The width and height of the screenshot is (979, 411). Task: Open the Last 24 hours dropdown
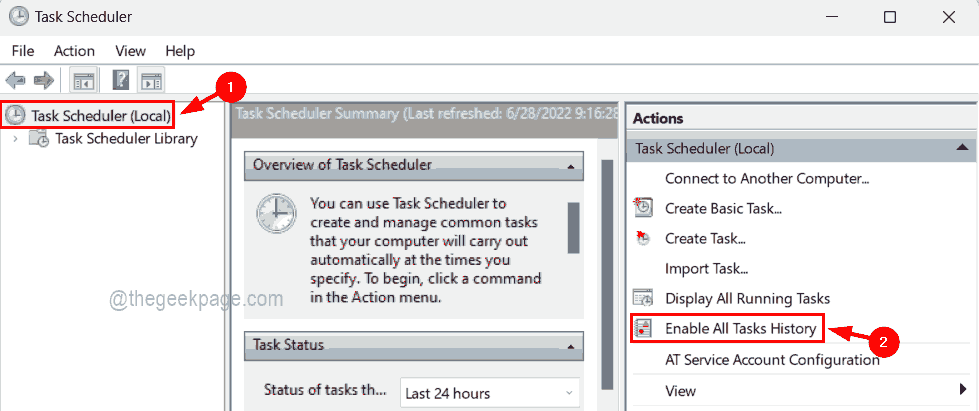point(490,393)
